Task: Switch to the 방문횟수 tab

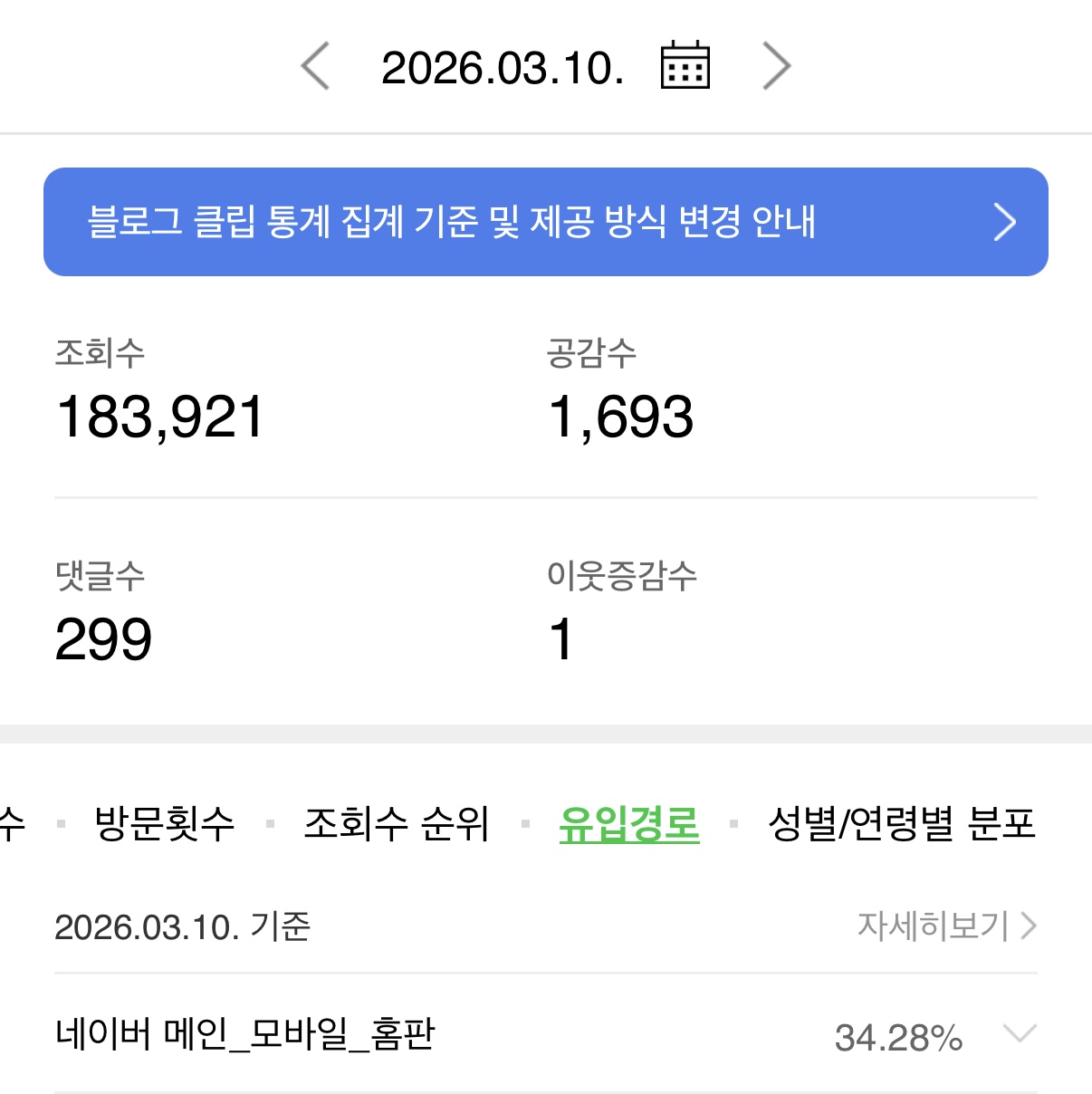Action: (165, 823)
